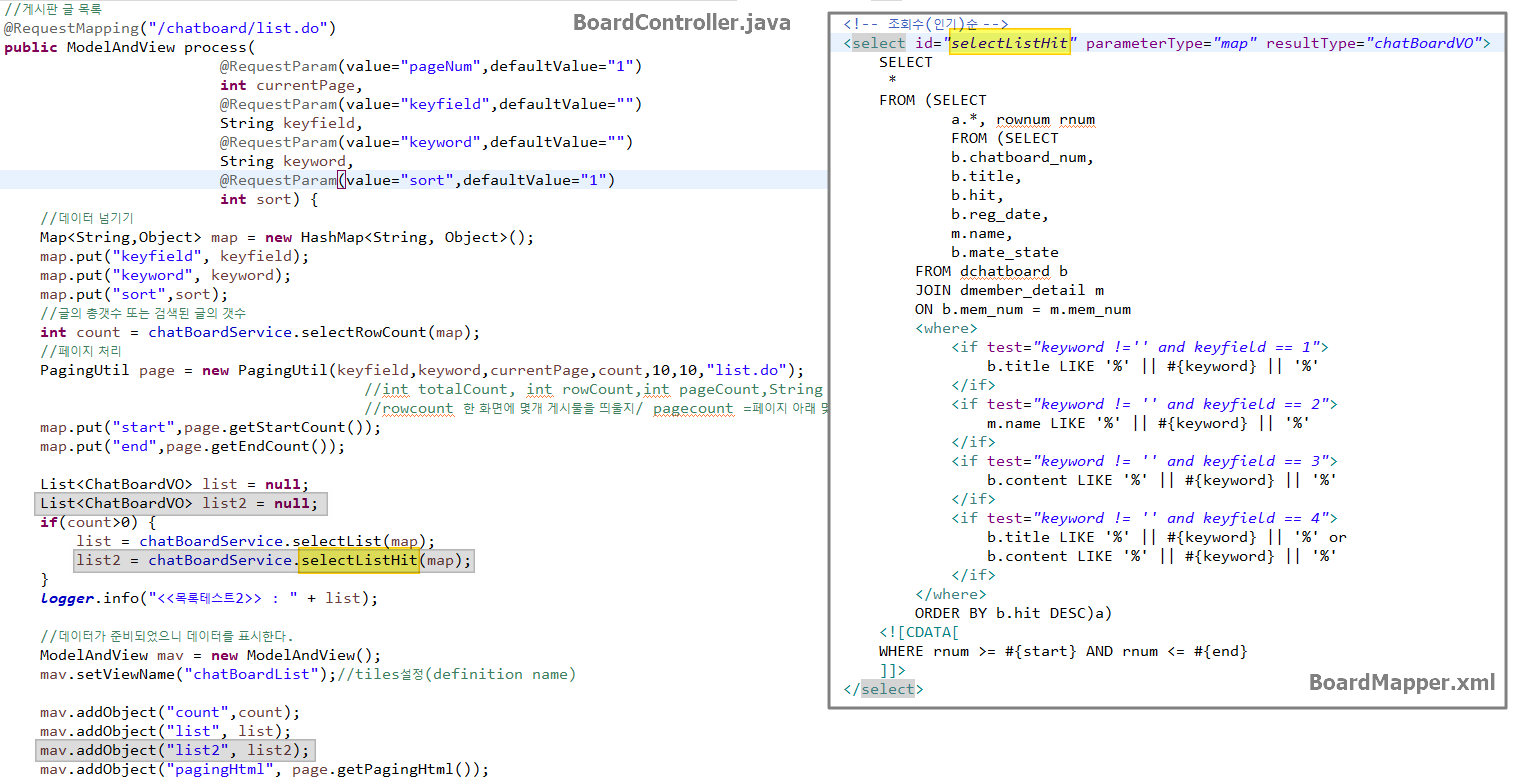Click the map.put("sort",sort); statement
Viewport: 1519px width, 783px height.
[x=134, y=294]
